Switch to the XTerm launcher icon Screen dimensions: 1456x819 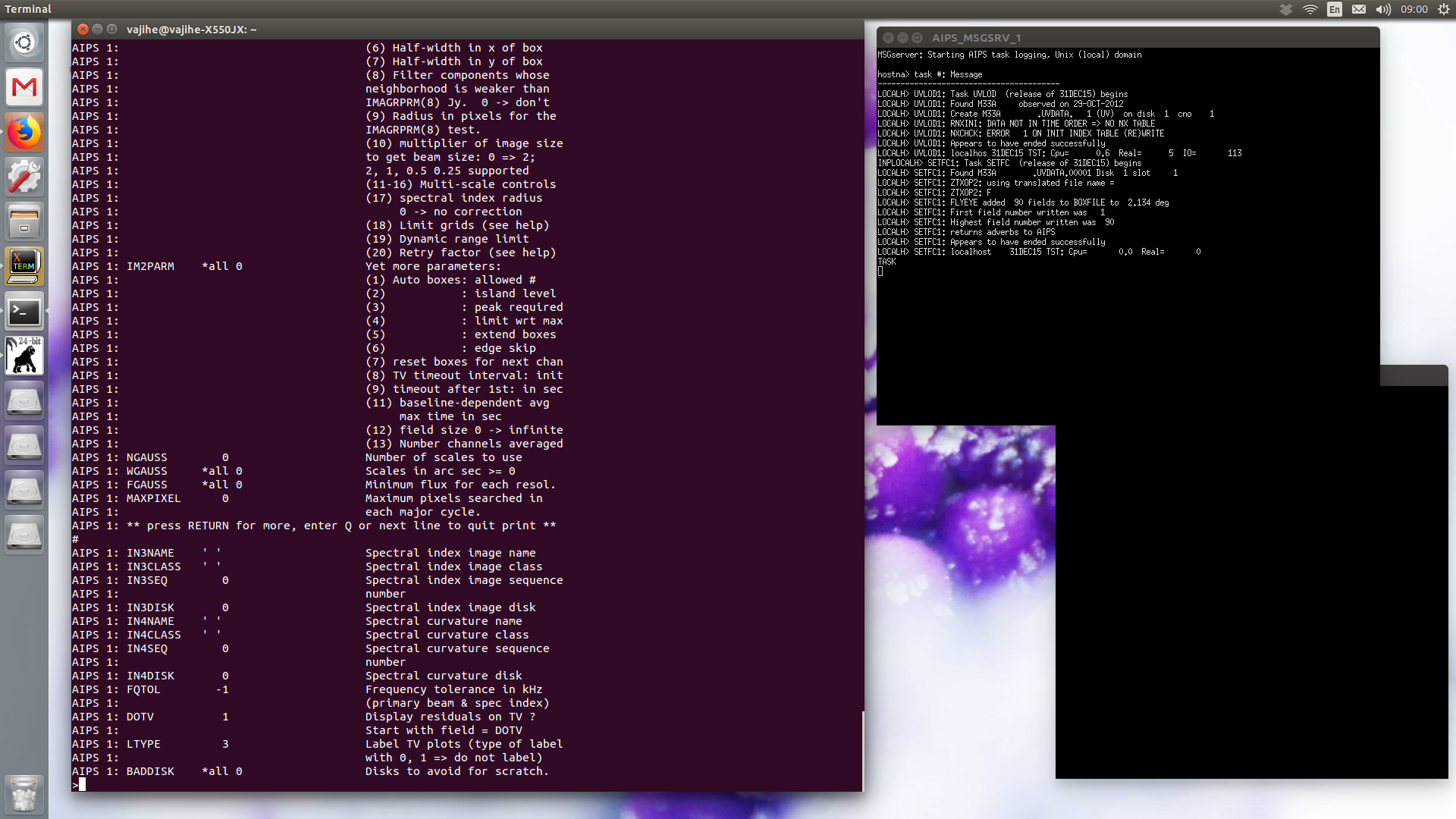[24, 266]
